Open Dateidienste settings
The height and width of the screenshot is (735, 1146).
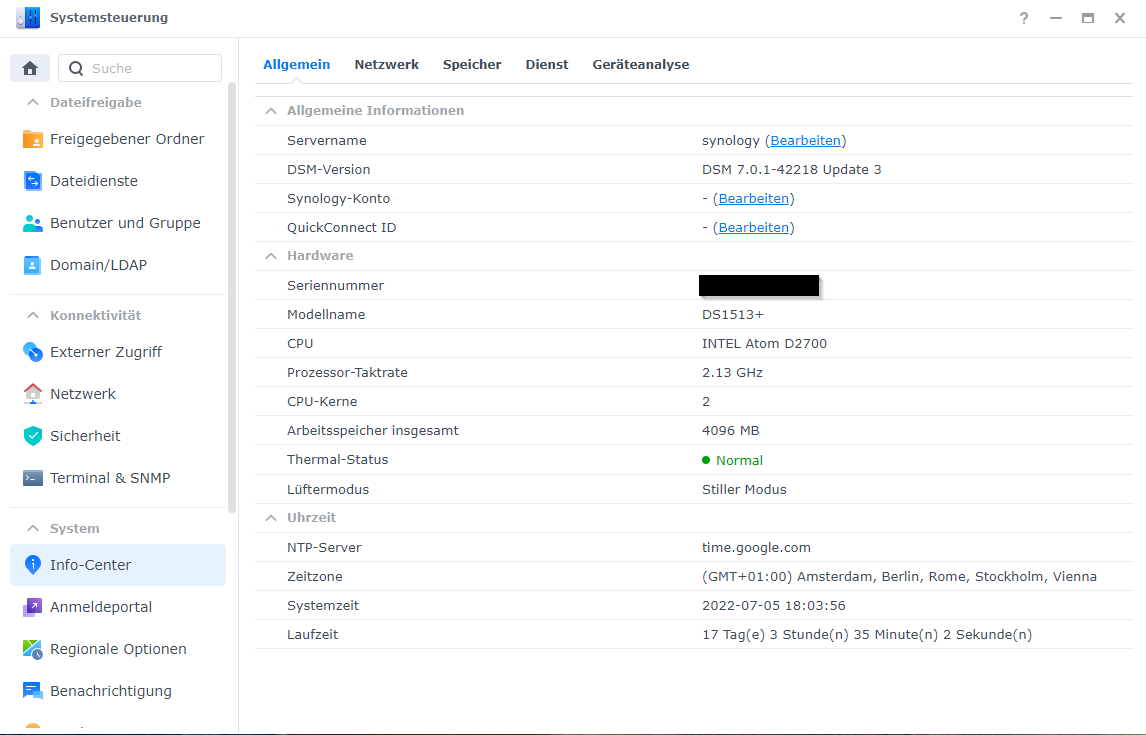tap(118, 180)
